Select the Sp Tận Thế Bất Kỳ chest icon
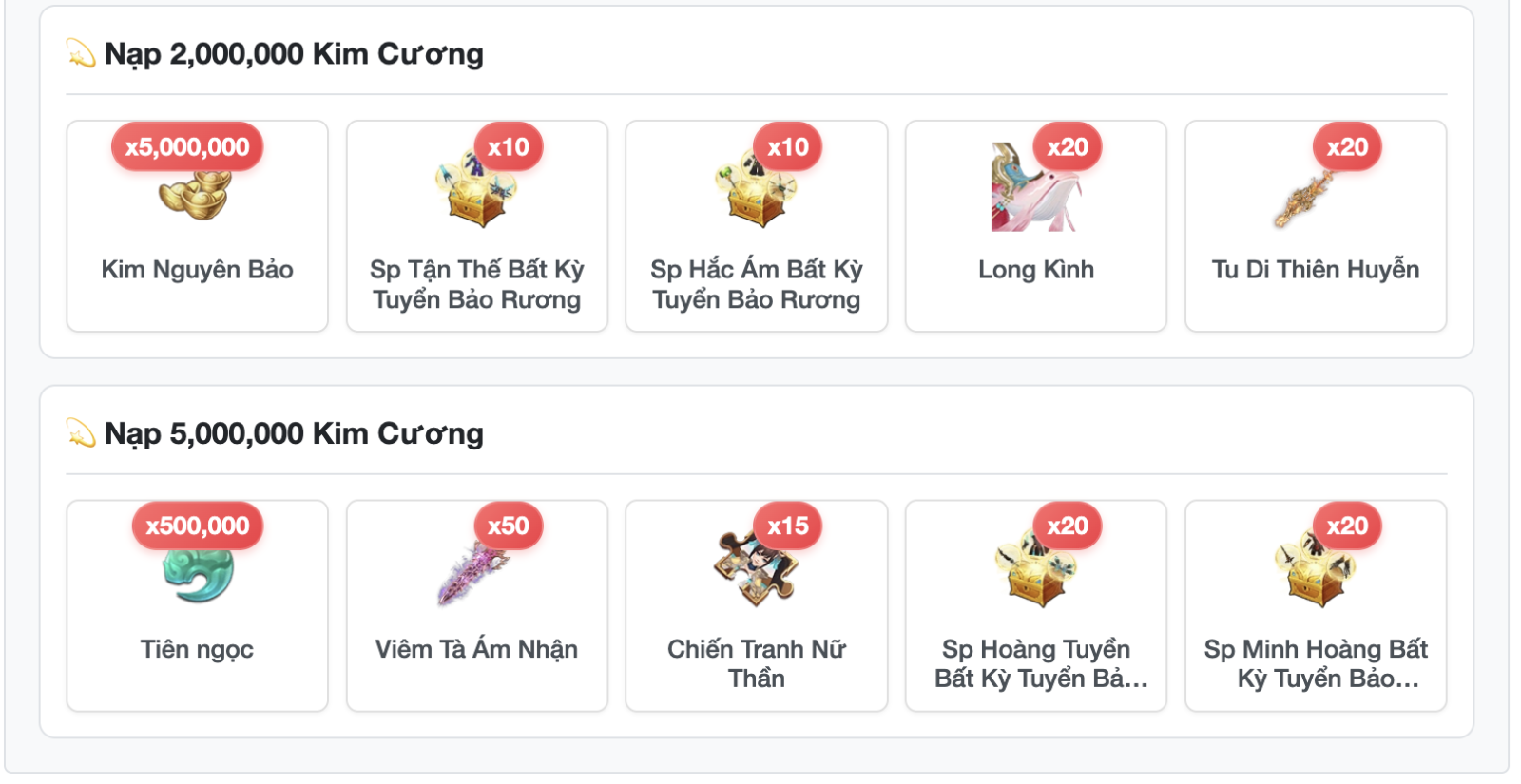The height and width of the screenshot is (784, 1521). pyautogui.click(x=476, y=188)
